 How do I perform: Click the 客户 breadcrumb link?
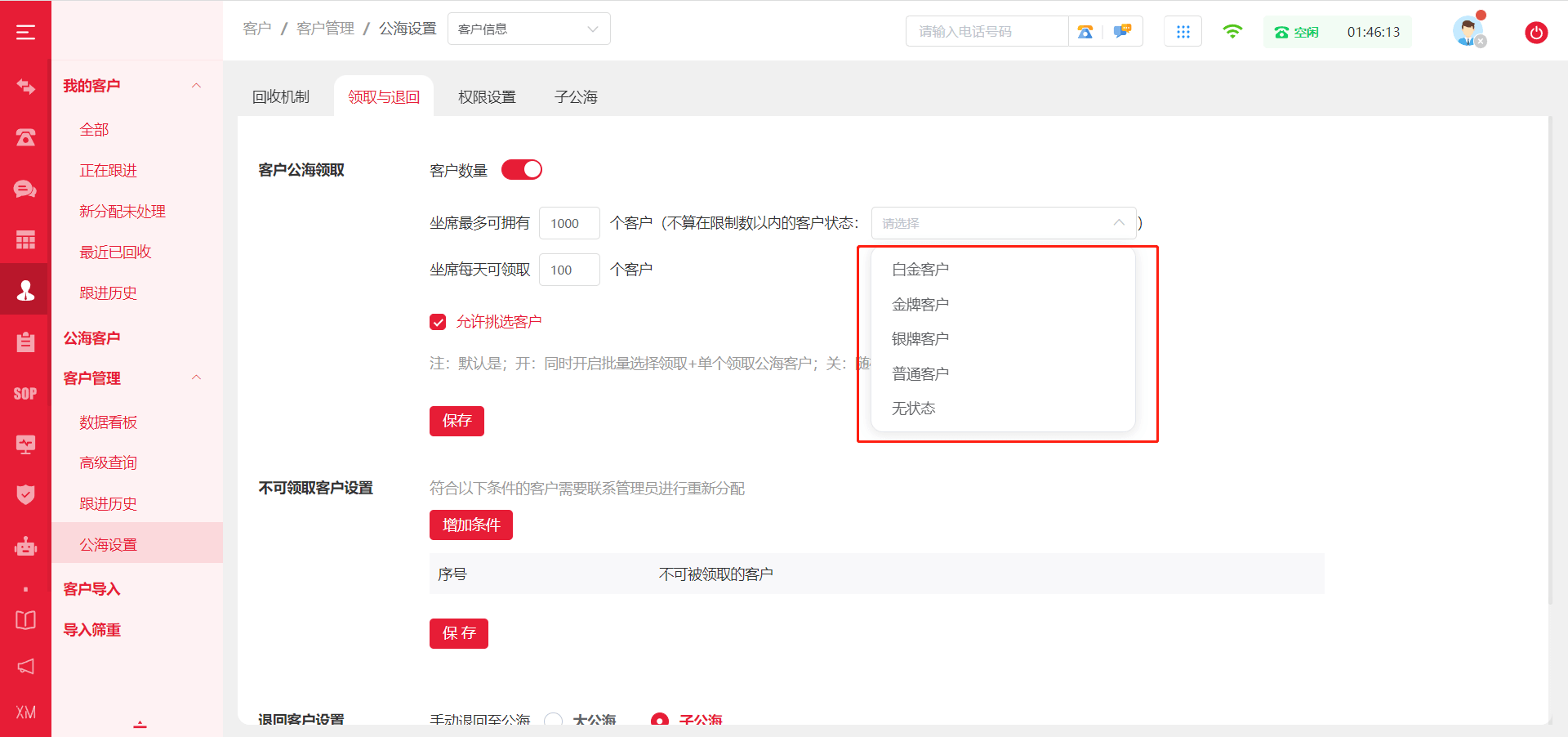(257, 29)
